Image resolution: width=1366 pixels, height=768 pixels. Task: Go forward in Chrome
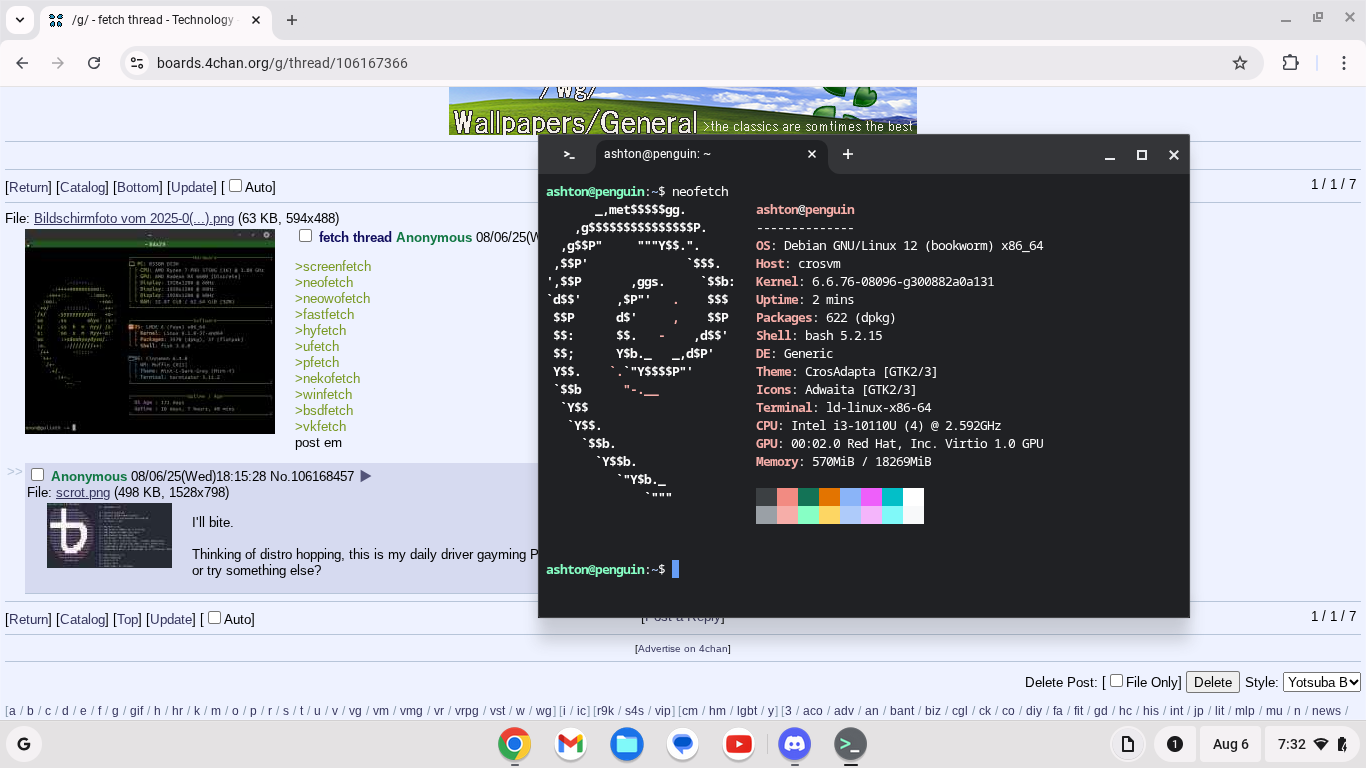point(58,63)
